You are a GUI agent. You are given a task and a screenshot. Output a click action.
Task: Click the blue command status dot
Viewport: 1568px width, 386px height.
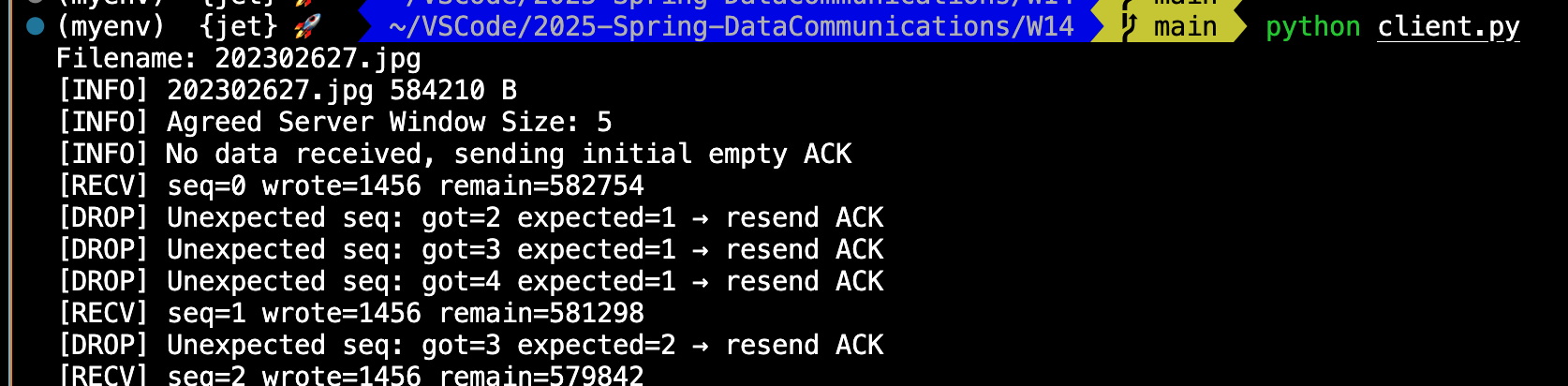[36, 26]
